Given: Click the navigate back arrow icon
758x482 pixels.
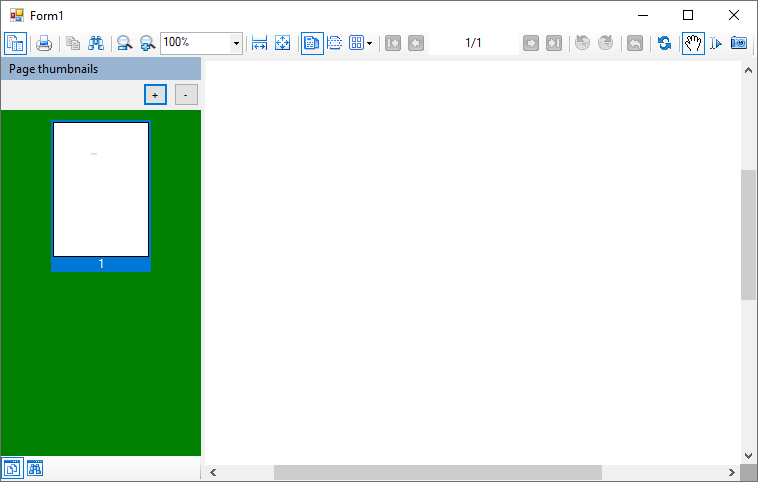Looking at the screenshot, I should [635, 44].
